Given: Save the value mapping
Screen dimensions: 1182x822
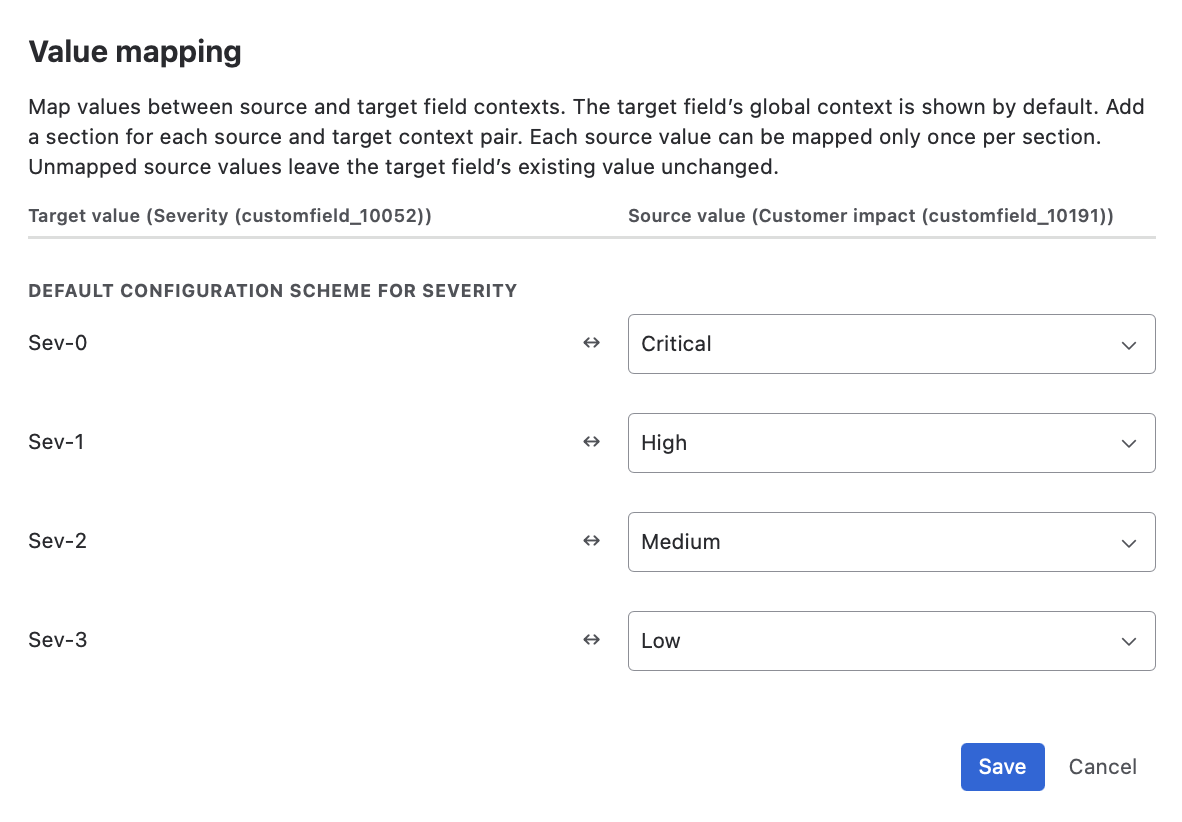Looking at the screenshot, I should click(1002, 767).
